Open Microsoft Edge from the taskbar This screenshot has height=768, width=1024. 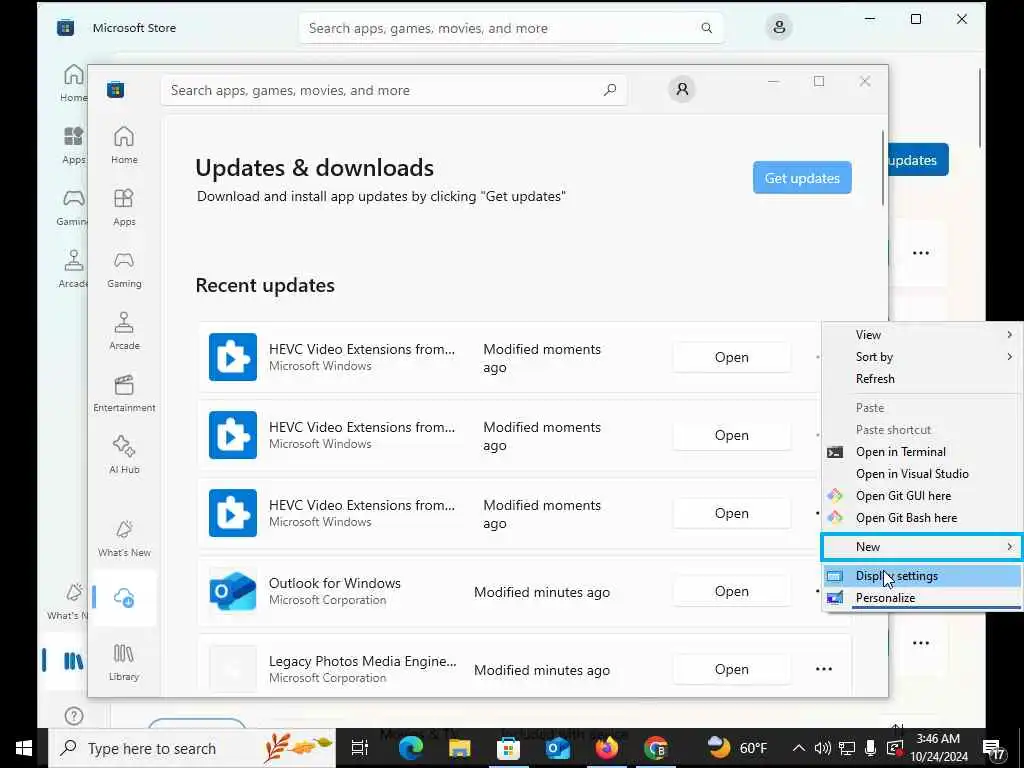coord(411,748)
